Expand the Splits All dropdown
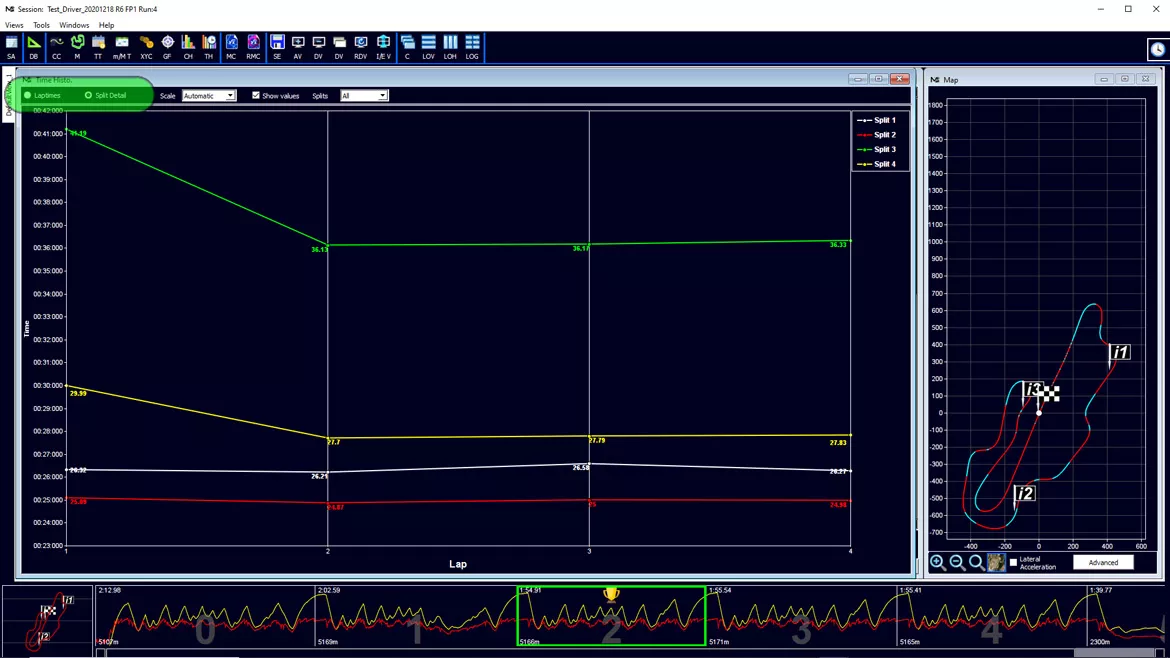 pyautogui.click(x=364, y=95)
